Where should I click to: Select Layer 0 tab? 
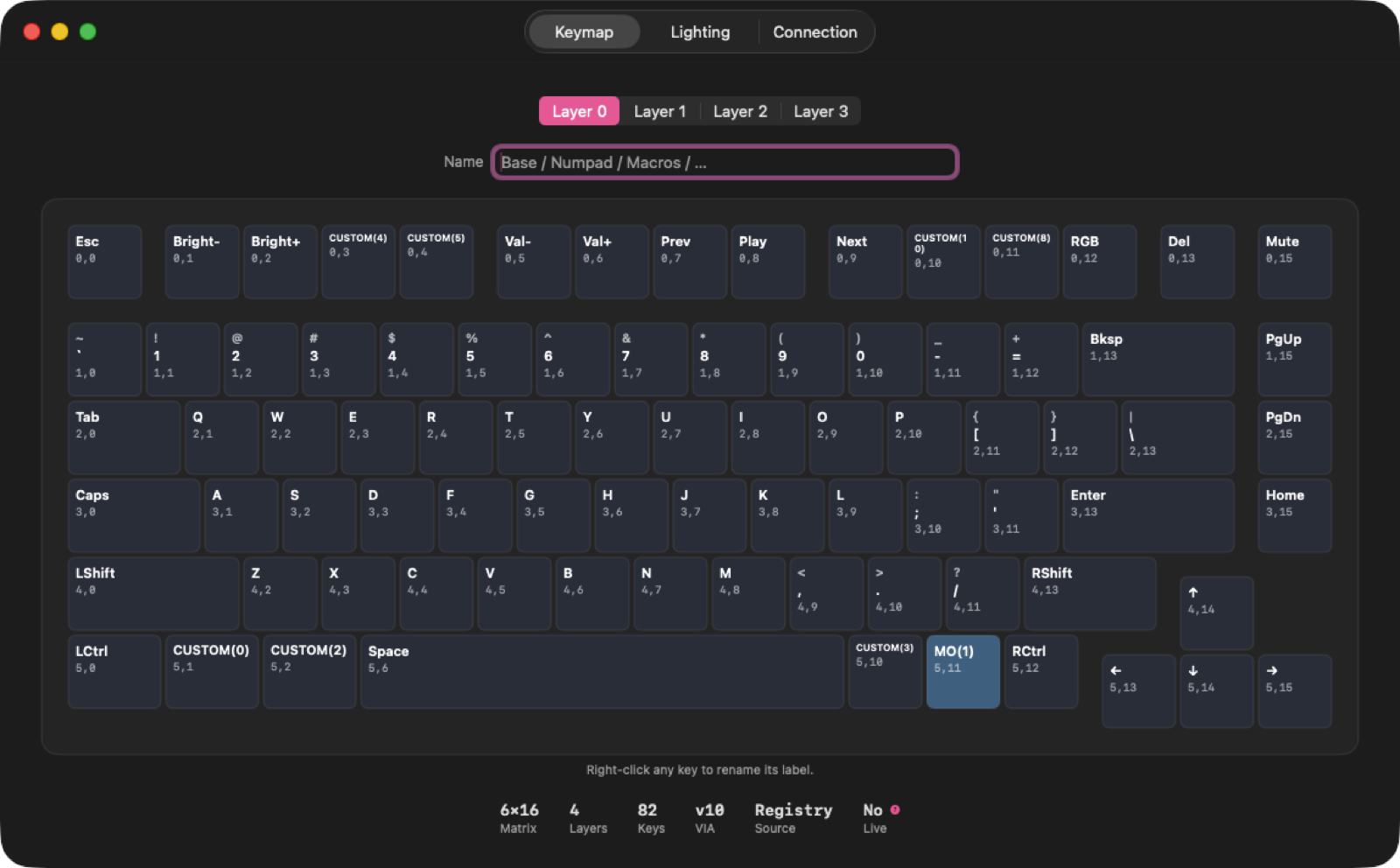point(579,111)
